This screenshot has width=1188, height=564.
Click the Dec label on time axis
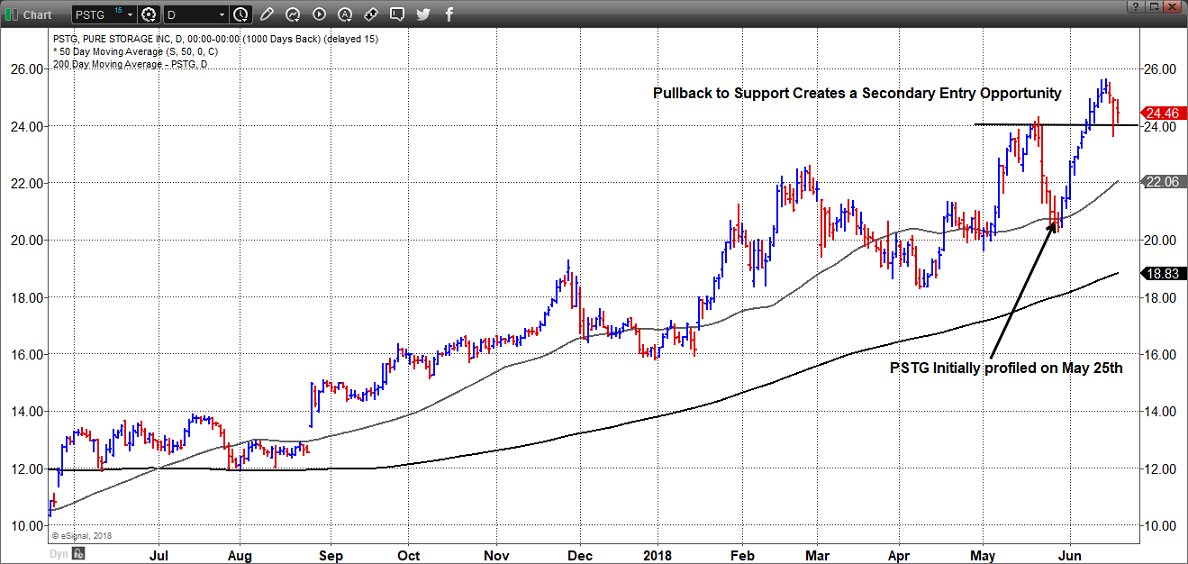tap(580, 555)
